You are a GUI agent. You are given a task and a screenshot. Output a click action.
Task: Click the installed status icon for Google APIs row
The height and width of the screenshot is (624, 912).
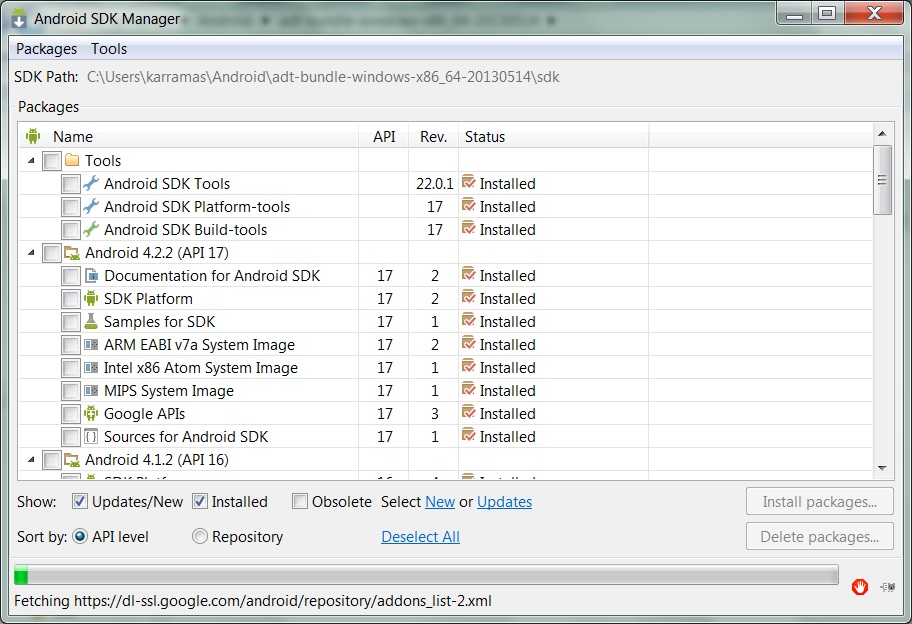tap(469, 413)
